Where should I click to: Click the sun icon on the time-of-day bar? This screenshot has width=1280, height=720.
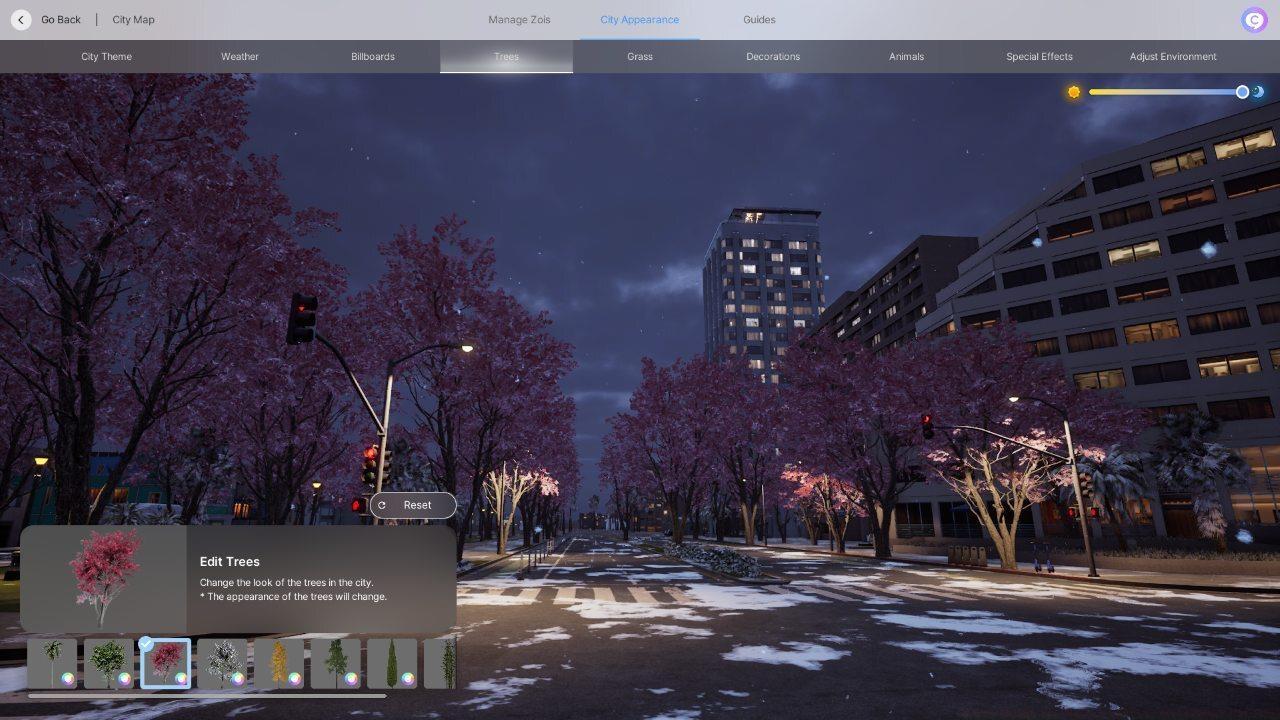coord(1073,91)
